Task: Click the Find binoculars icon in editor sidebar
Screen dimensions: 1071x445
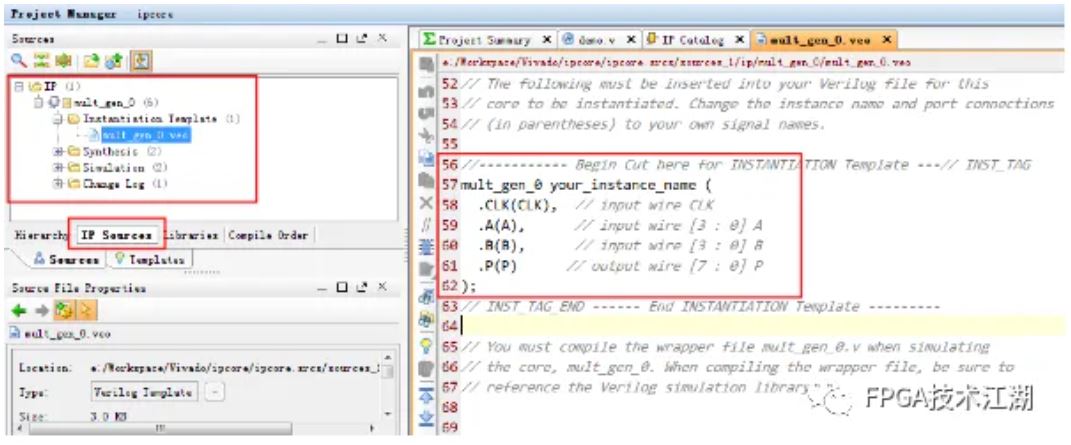Action: 427,296
